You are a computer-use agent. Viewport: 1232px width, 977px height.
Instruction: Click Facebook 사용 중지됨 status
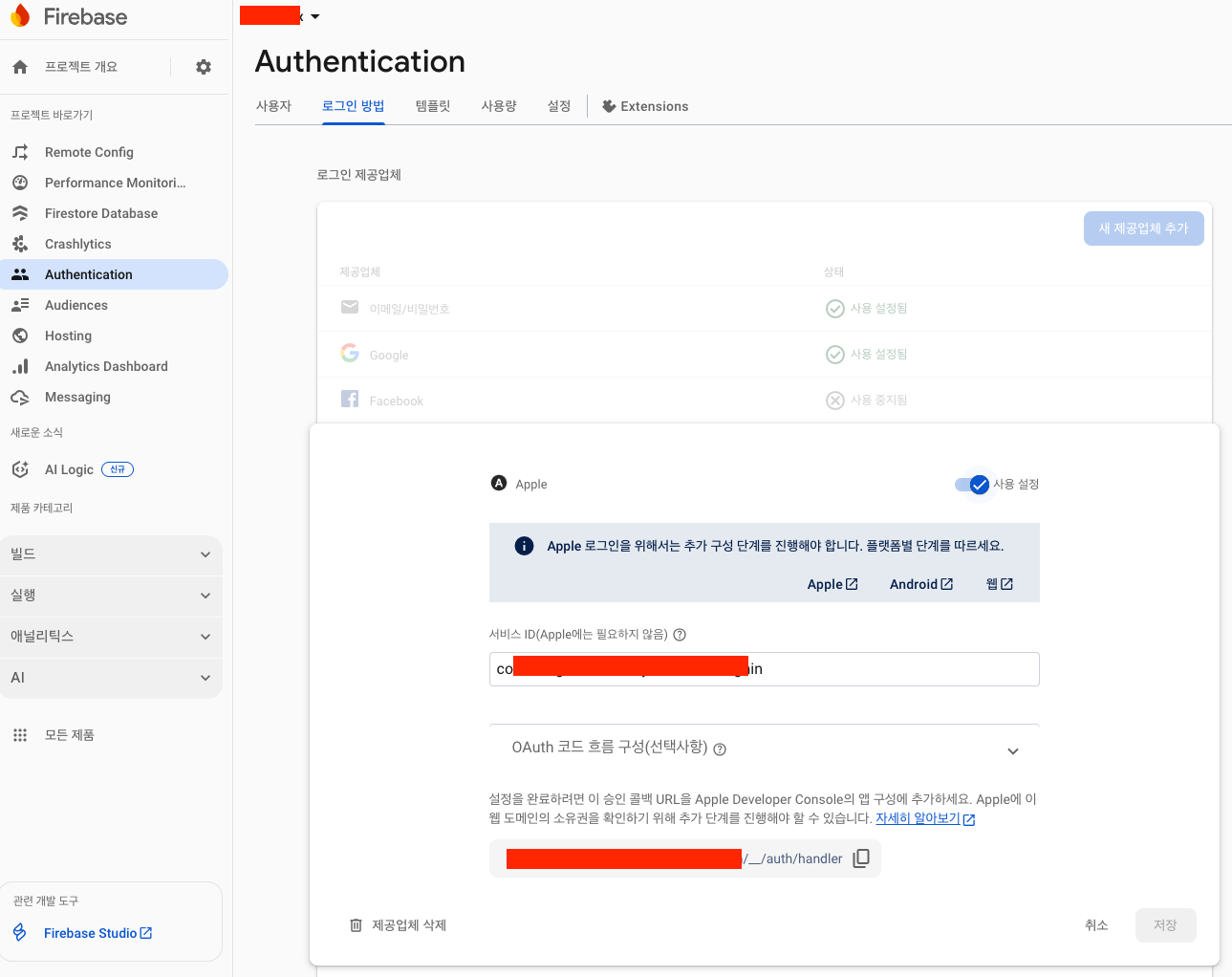click(x=867, y=401)
